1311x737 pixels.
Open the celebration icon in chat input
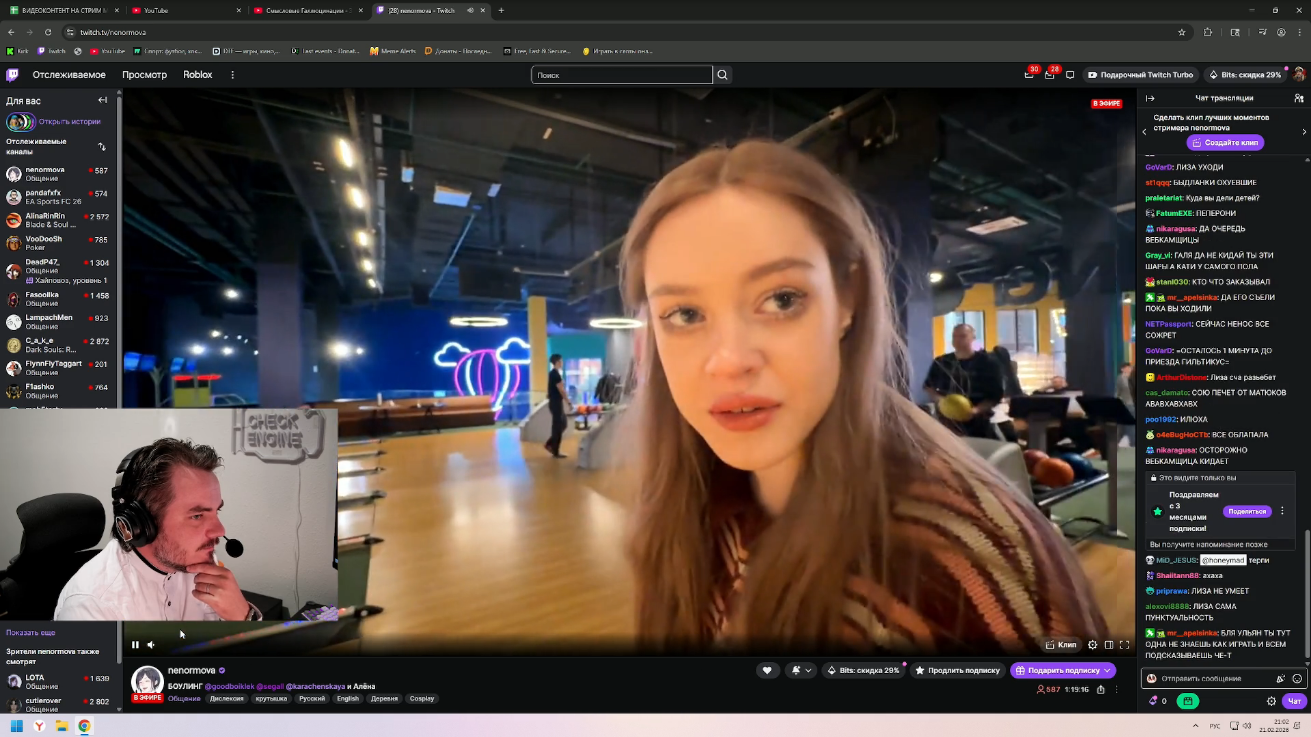1281,678
